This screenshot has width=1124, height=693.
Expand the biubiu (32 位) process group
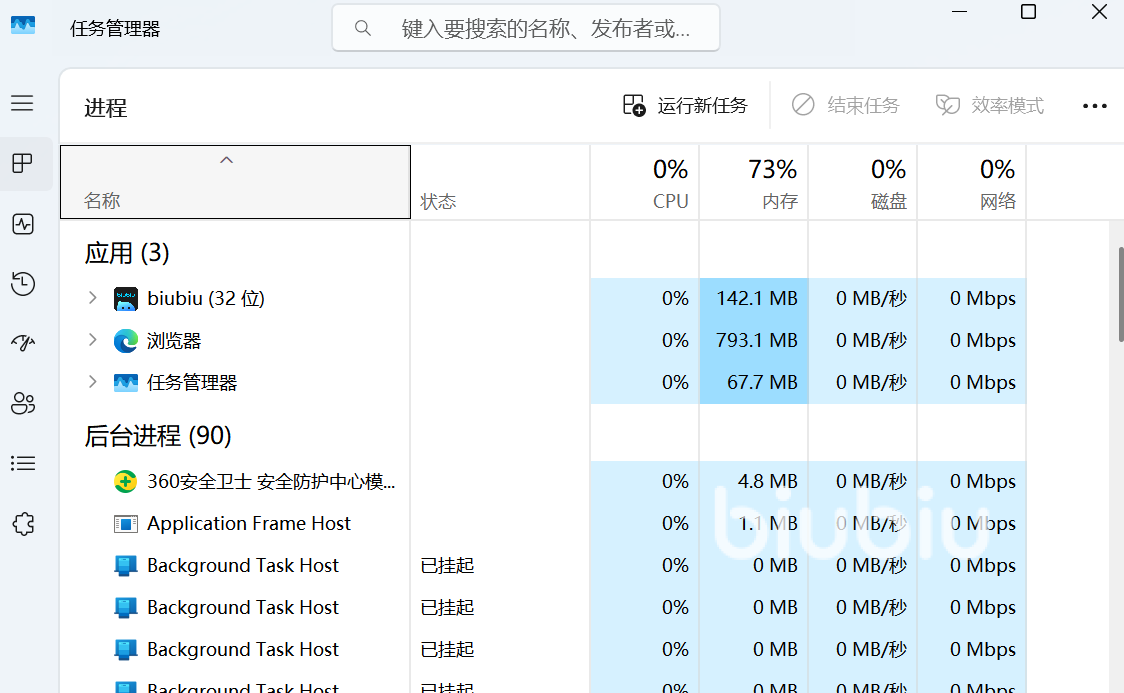click(x=92, y=298)
